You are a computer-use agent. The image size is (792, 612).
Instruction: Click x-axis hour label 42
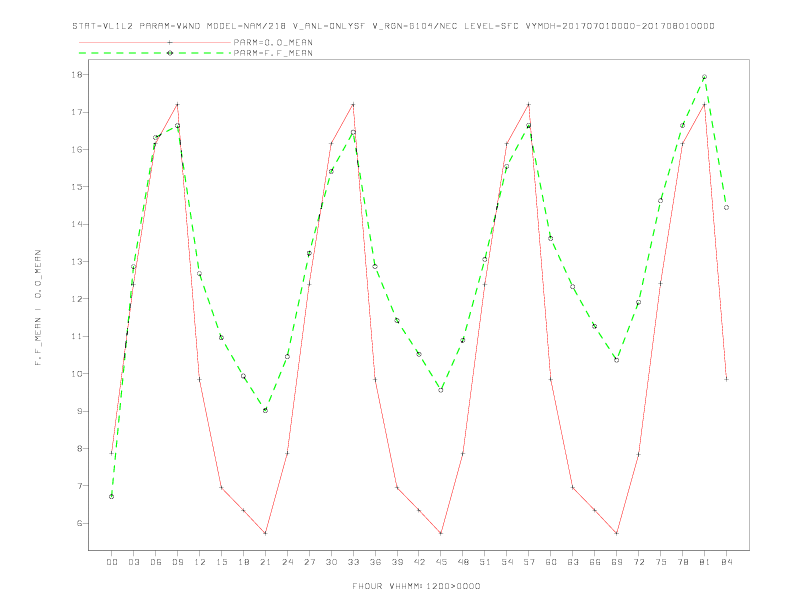(419, 562)
